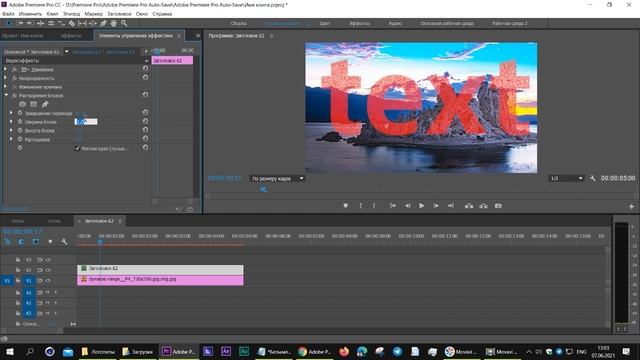Switch to the Цвет workspace tab

point(324,23)
